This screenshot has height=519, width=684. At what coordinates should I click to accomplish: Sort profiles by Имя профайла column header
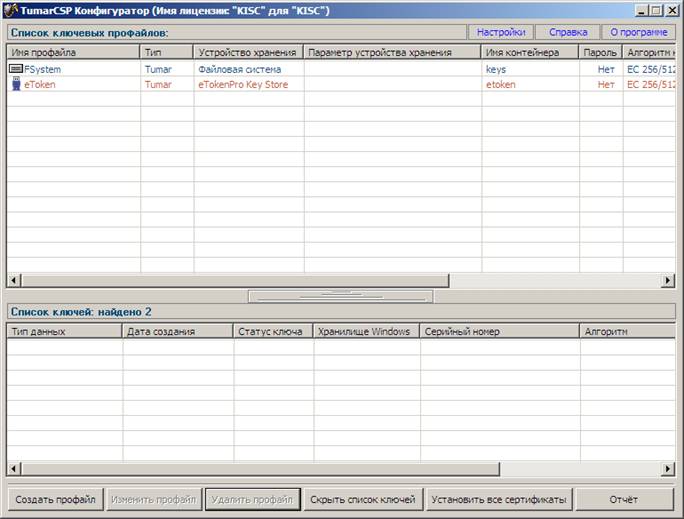coord(73,52)
